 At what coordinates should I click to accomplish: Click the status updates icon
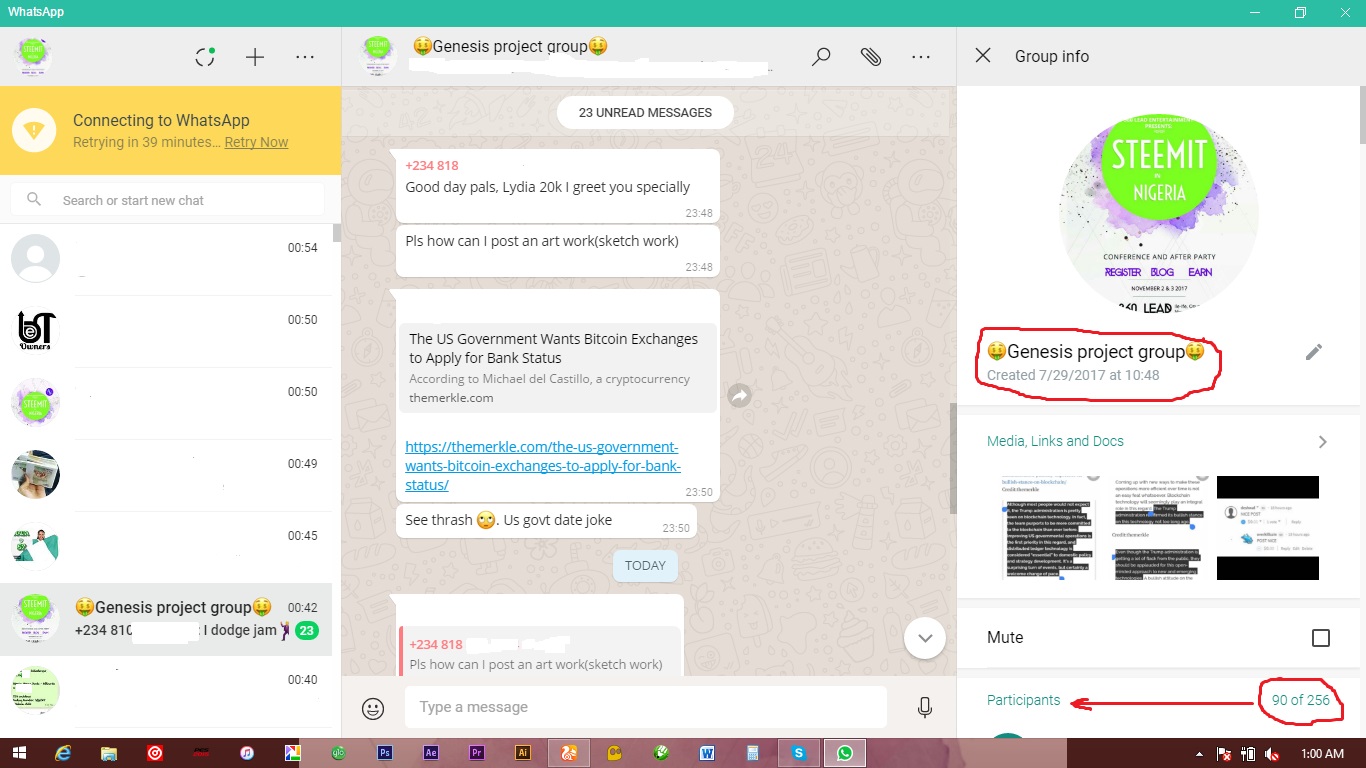(x=205, y=57)
